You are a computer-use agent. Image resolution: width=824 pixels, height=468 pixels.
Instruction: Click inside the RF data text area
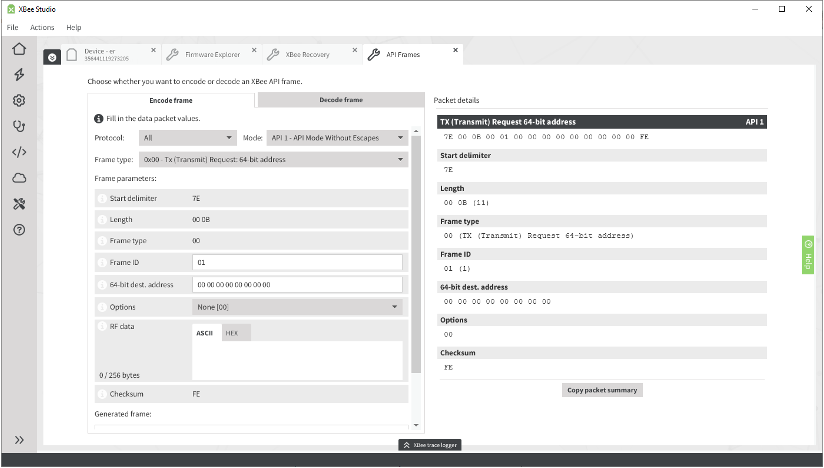click(297, 360)
